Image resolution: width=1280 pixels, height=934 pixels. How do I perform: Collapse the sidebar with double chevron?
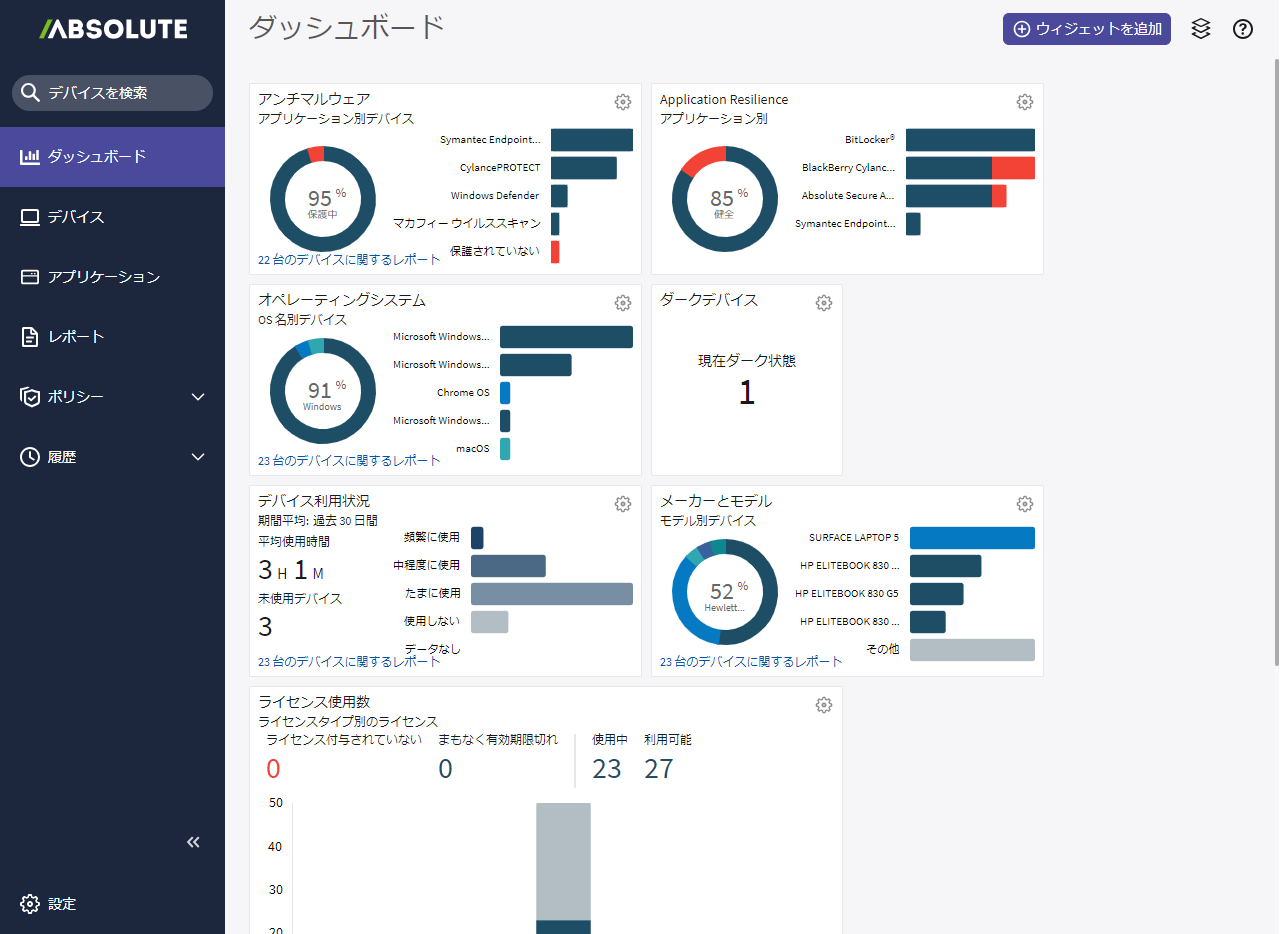(194, 842)
